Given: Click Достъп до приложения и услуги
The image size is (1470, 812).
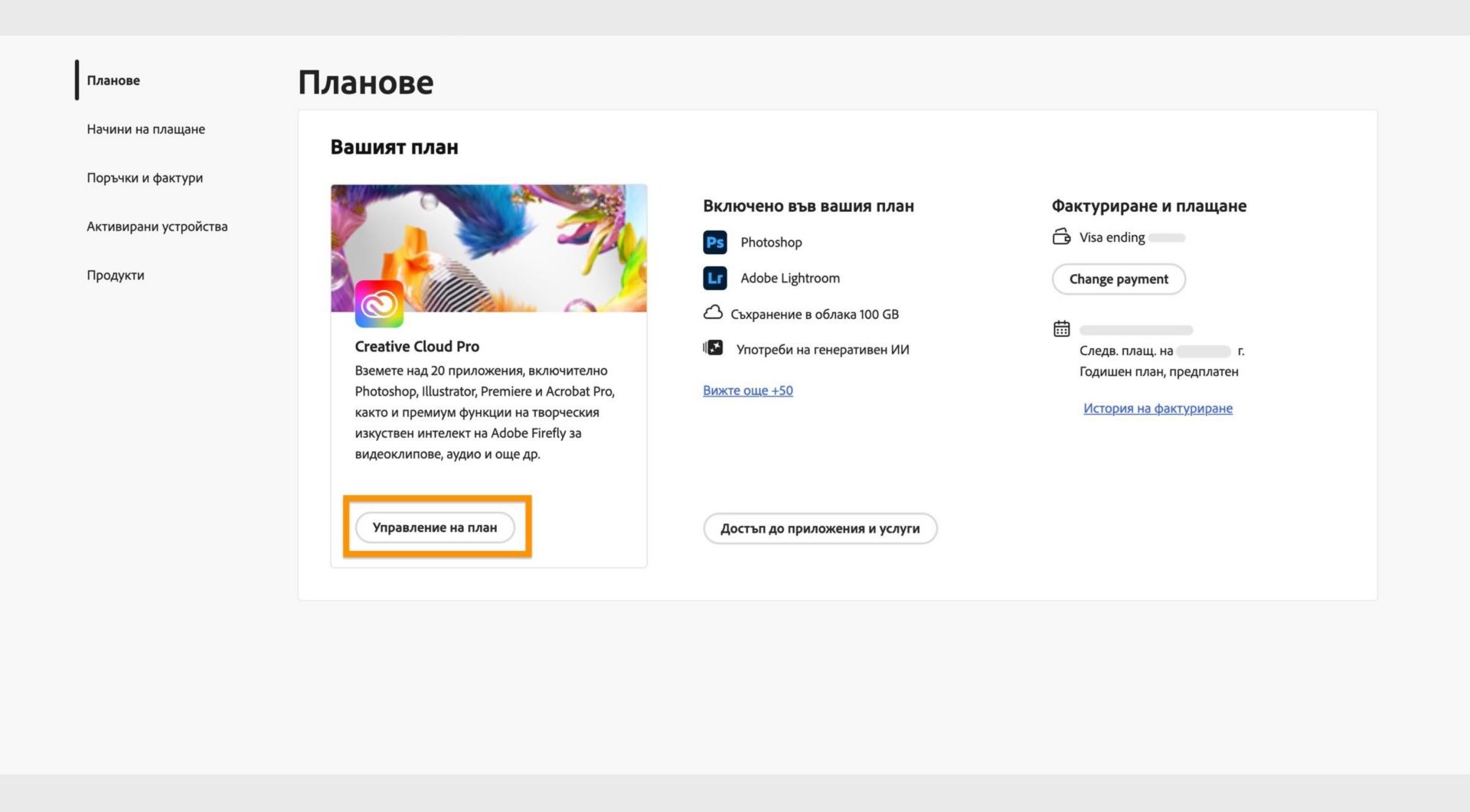Looking at the screenshot, I should tap(820, 528).
